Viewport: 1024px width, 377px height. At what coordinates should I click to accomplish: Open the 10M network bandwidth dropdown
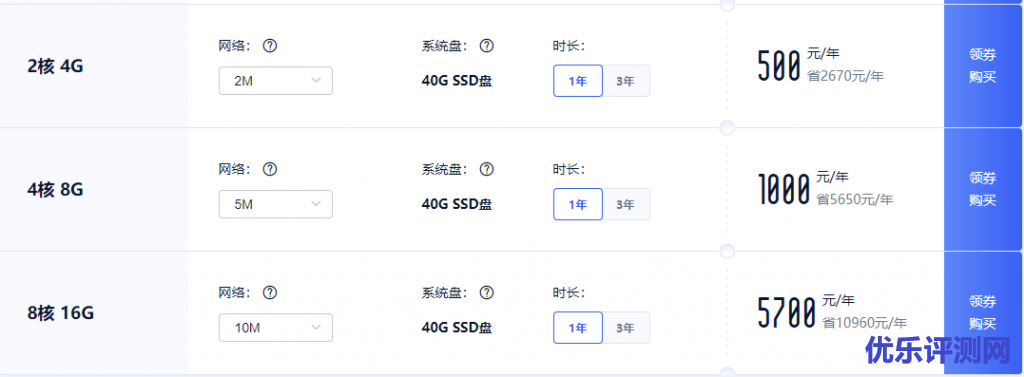tap(276, 328)
